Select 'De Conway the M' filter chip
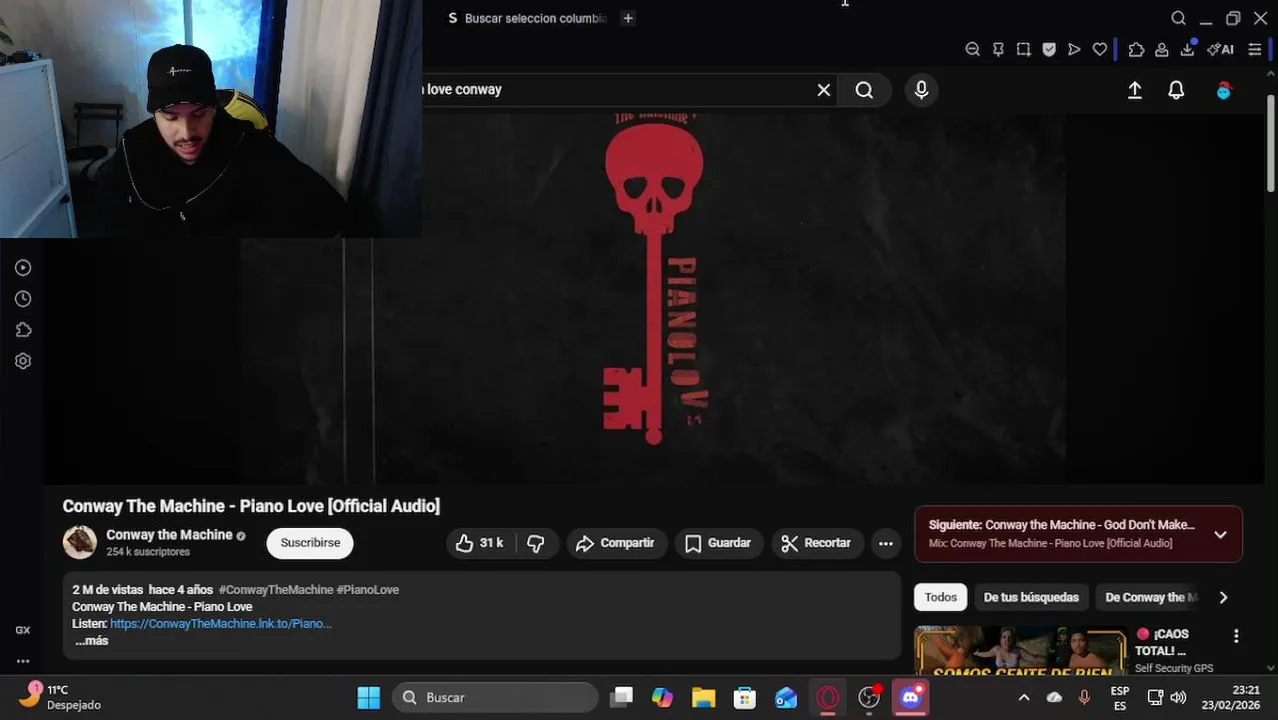The width and height of the screenshot is (1278, 720). pos(1150,597)
